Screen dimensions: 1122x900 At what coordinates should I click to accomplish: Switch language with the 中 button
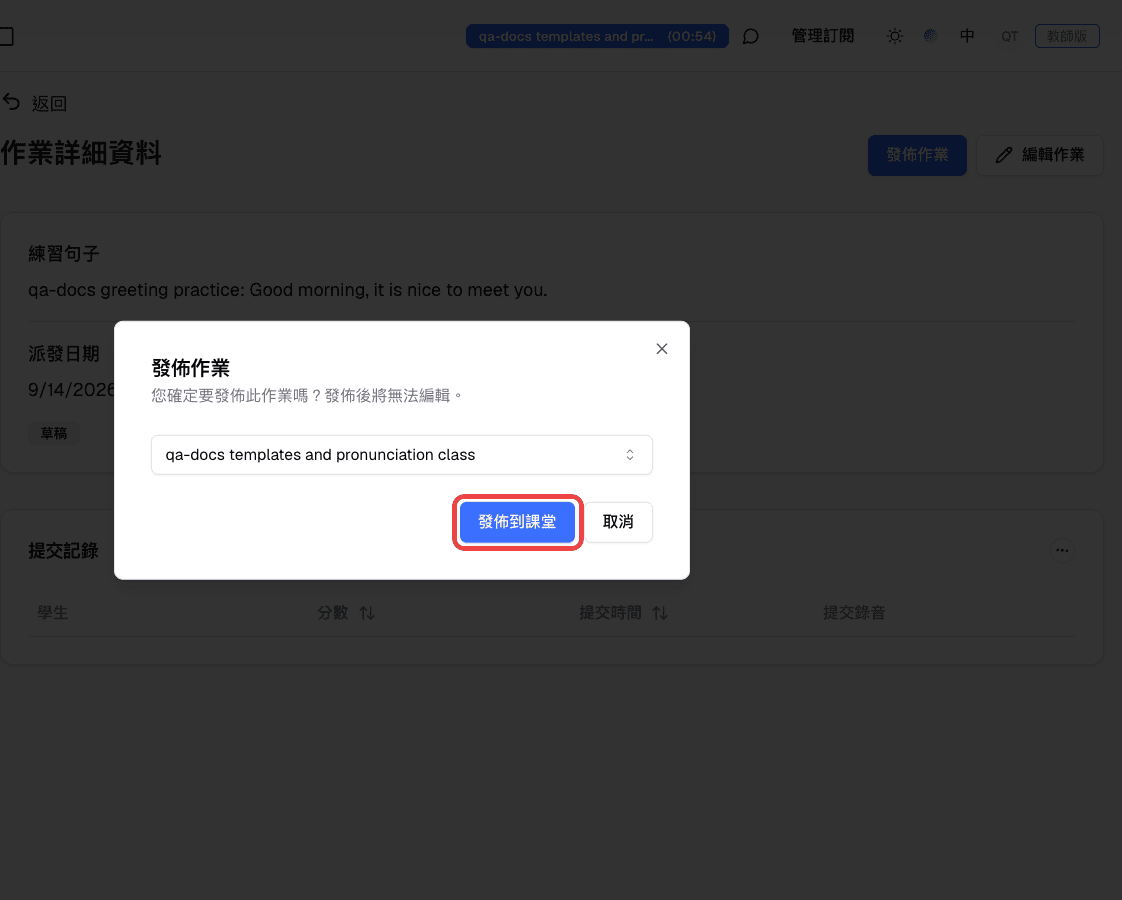tap(967, 36)
